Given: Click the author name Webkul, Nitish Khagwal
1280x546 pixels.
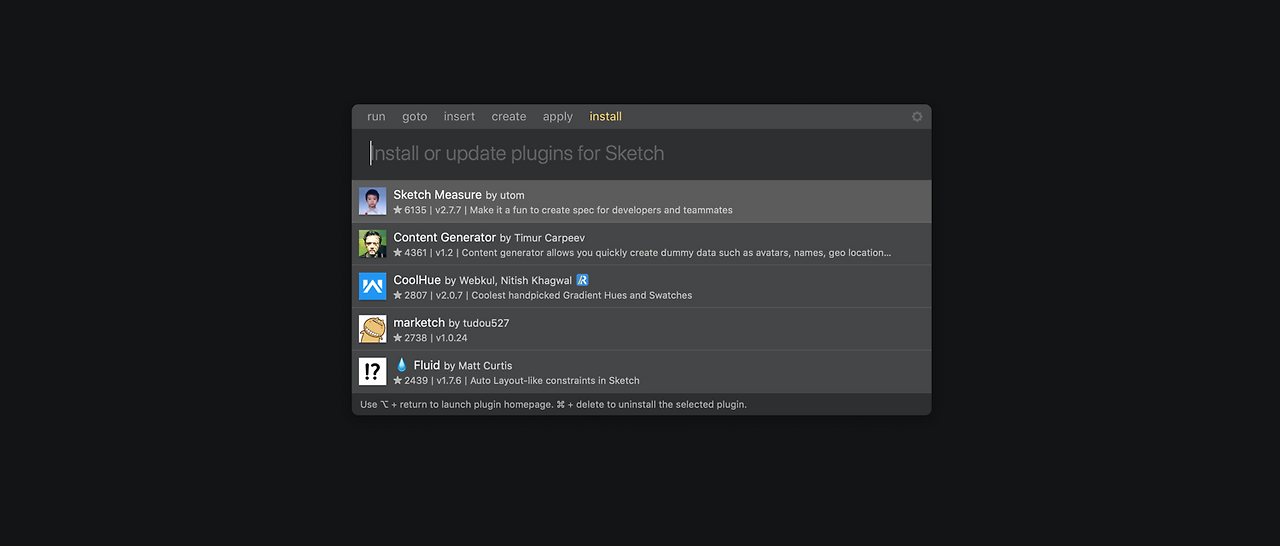Looking at the screenshot, I should pyautogui.click(x=516, y=281).
